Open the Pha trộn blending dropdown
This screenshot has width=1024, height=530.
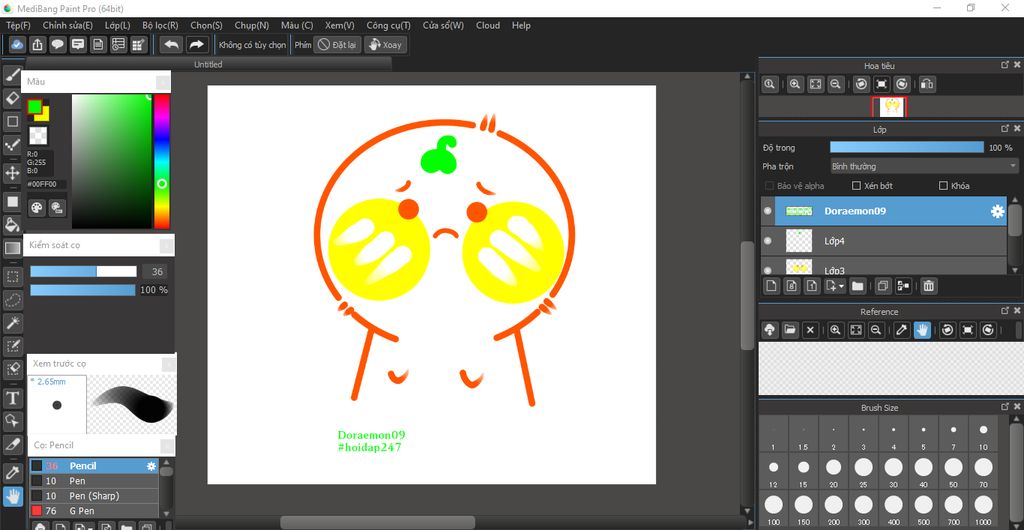[x=923, y=166]
